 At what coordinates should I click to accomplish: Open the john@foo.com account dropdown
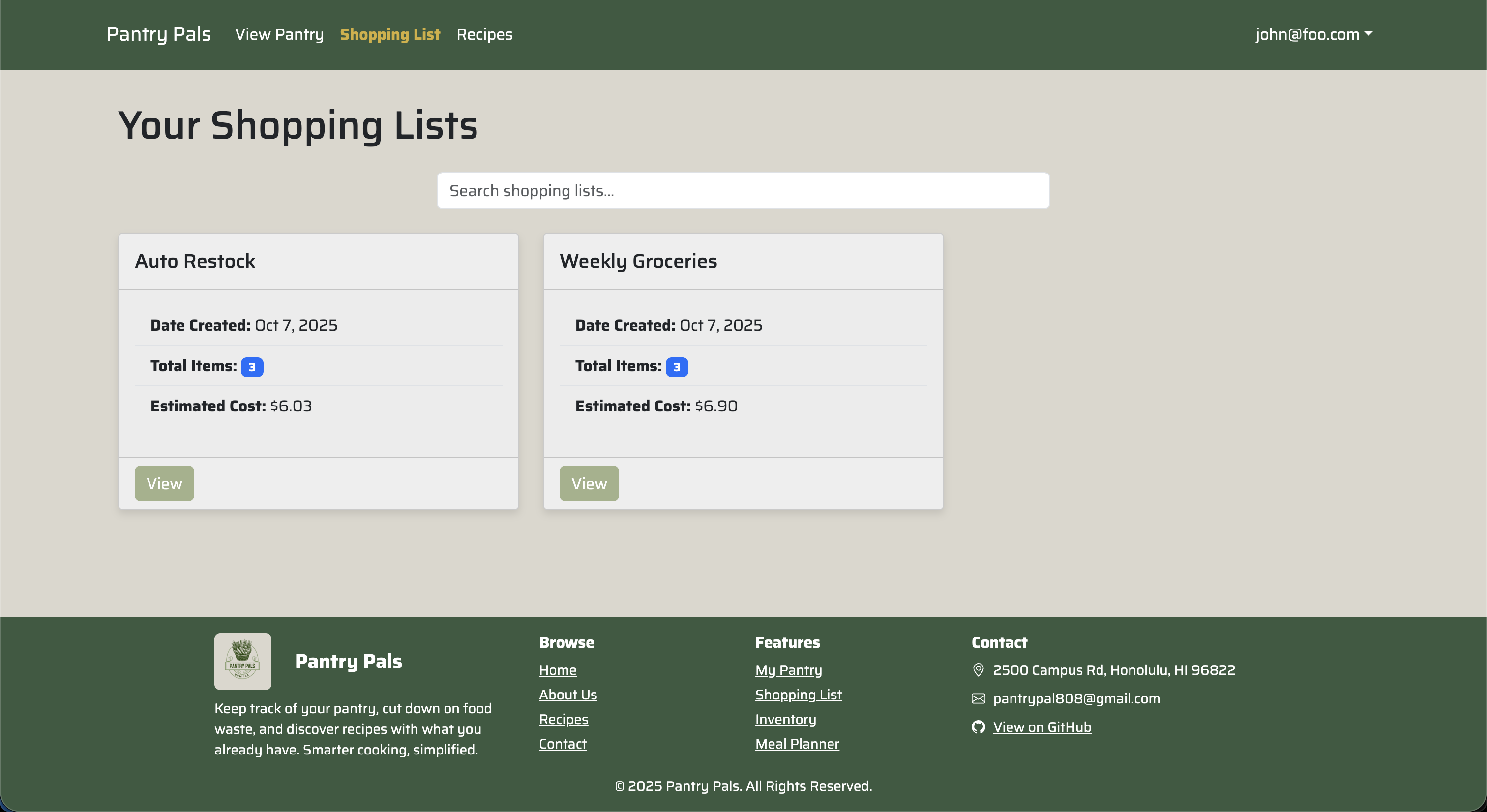[1314, 34]
